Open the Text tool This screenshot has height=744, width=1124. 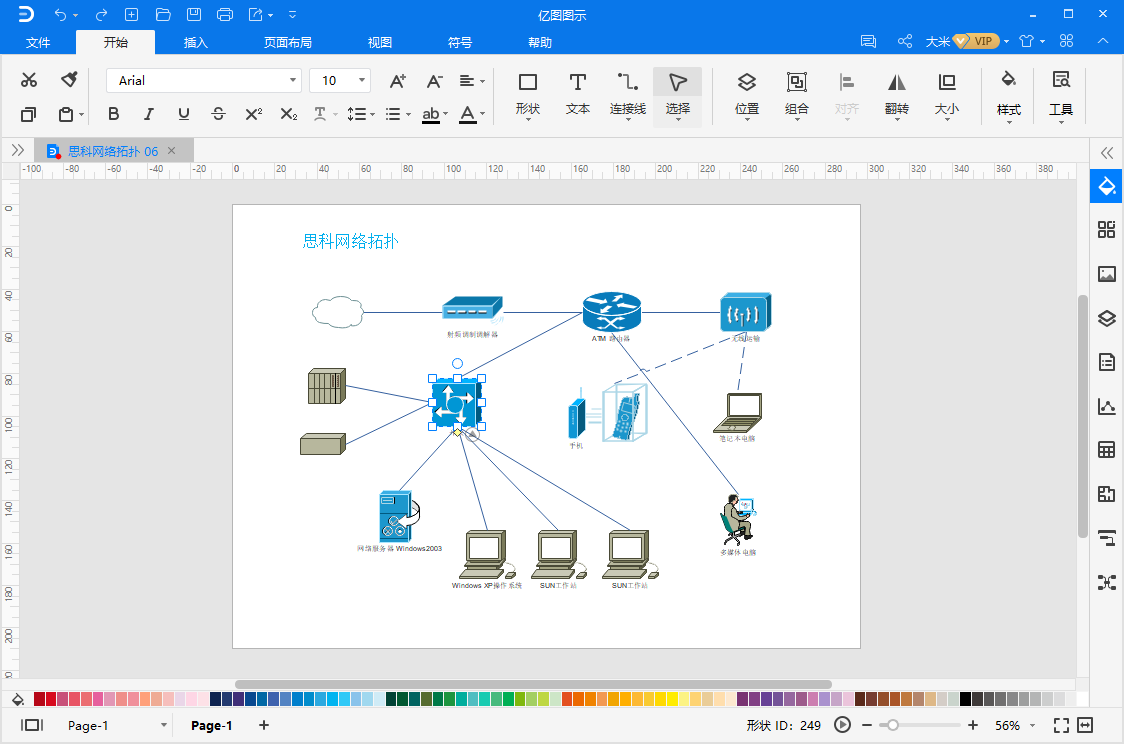pyautogui.click(x=578, y=92)
